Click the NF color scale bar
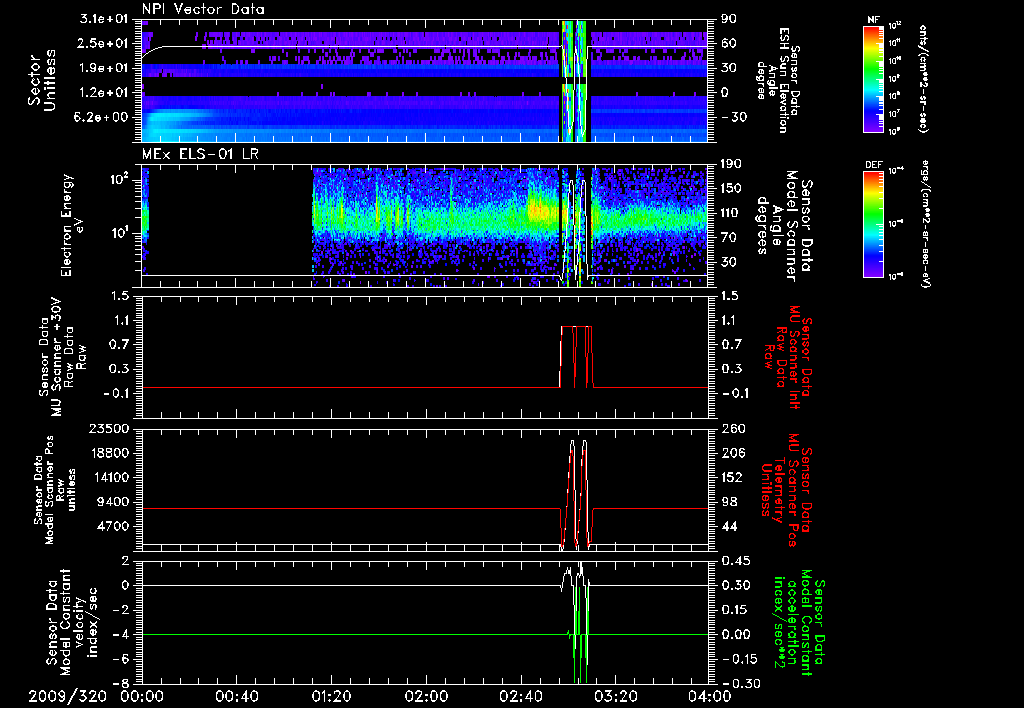The width and height of the screenshot is (1024, 708). (x=871, y=79)
